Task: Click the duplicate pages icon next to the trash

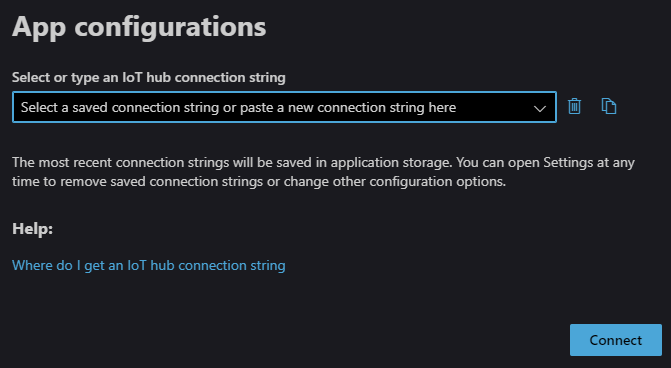Action: [609, 106]
